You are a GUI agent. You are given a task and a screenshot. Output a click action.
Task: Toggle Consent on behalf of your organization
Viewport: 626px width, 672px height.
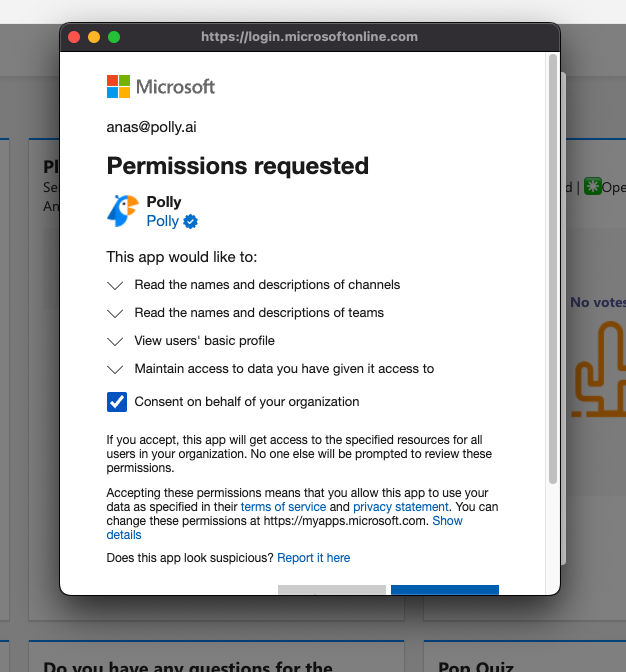pos(117,402)
